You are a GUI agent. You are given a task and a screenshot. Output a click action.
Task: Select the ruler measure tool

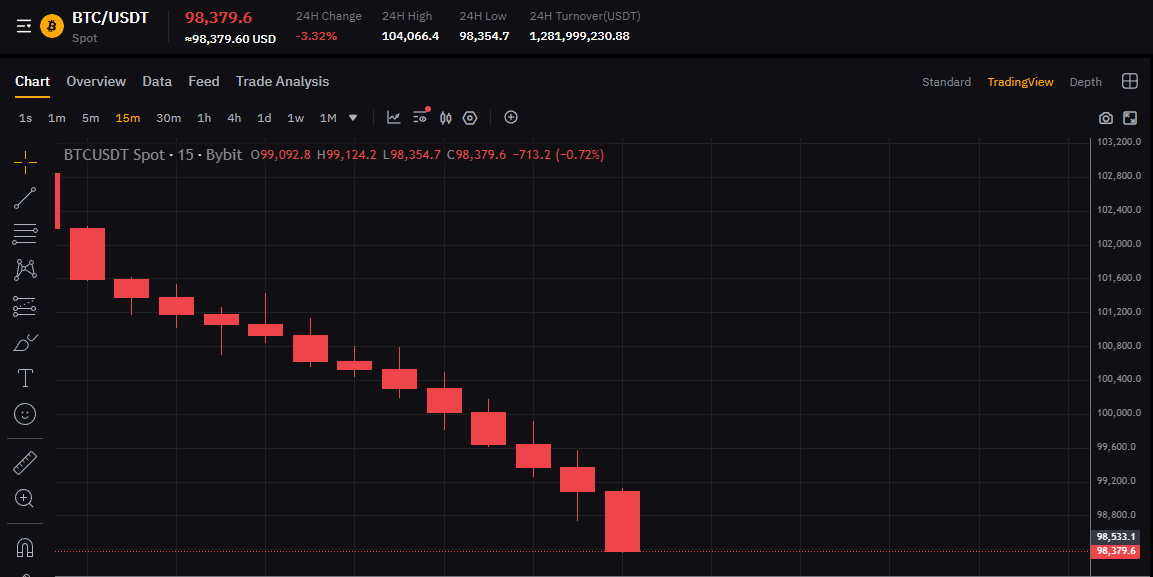pyautogui.click(x=25, y=463)
